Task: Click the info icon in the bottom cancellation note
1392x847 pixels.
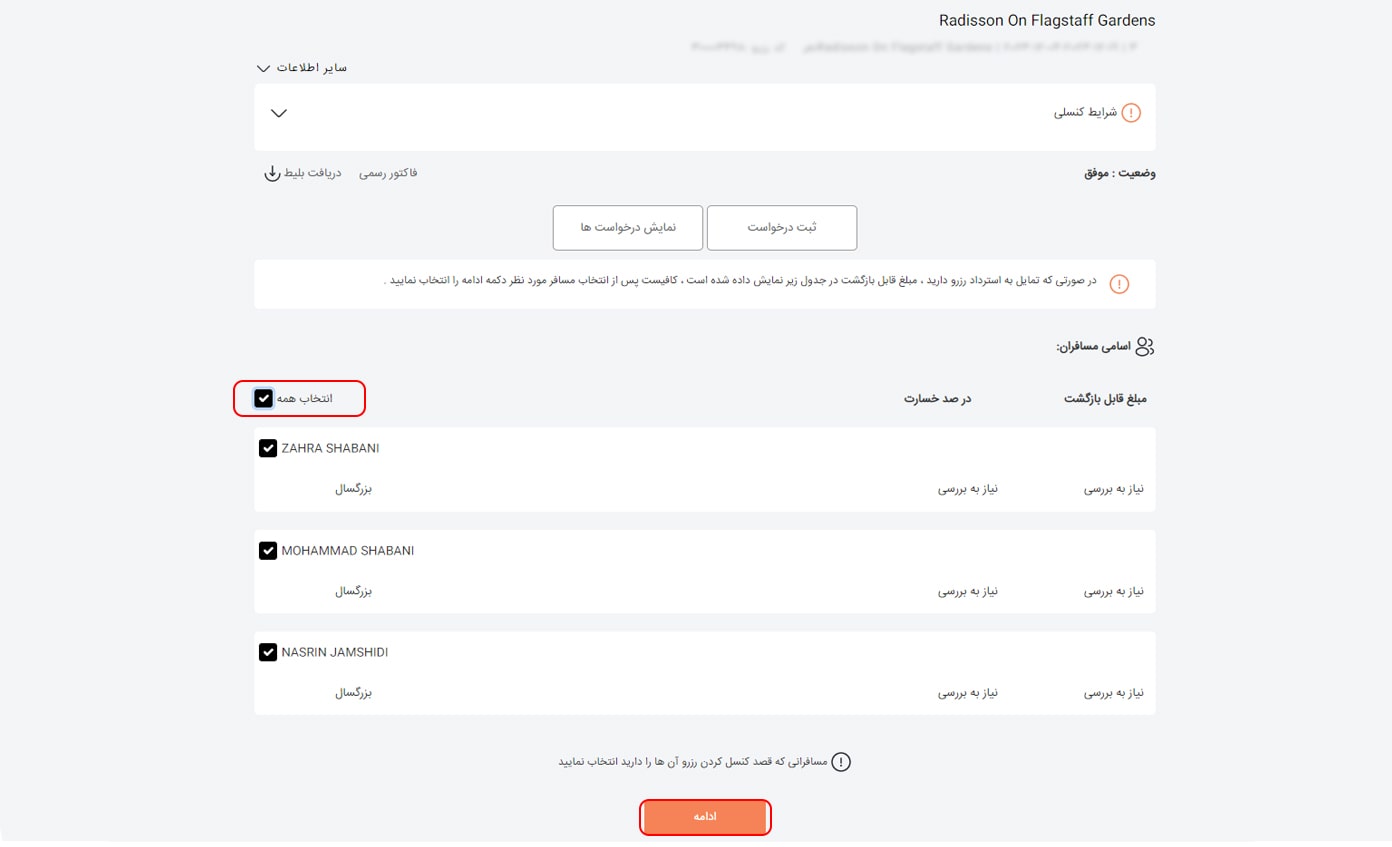Action: (842, 762)
